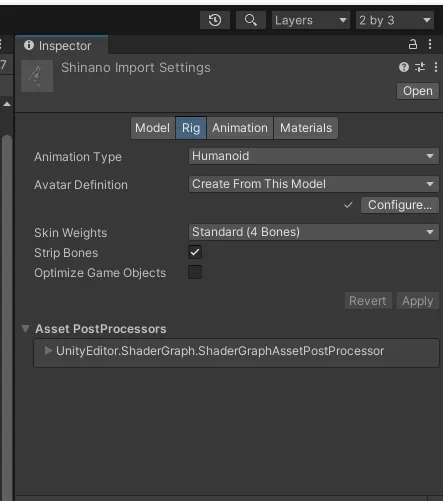443x501 pixels.
Task: Click the left panel scroll-up arrow
Action: pyautogui.click(x=7, y=104)
